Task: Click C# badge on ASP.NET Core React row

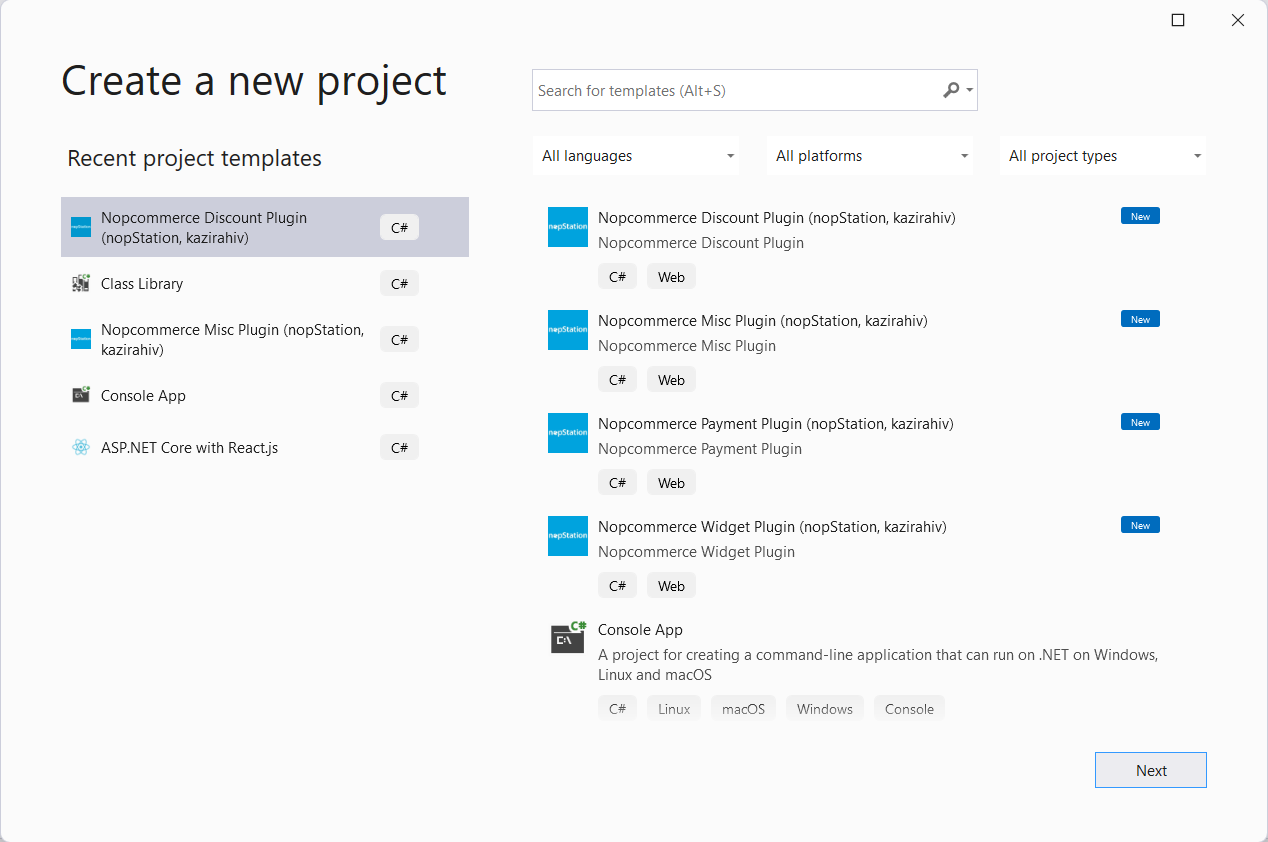Action: [x=399, y=447]
